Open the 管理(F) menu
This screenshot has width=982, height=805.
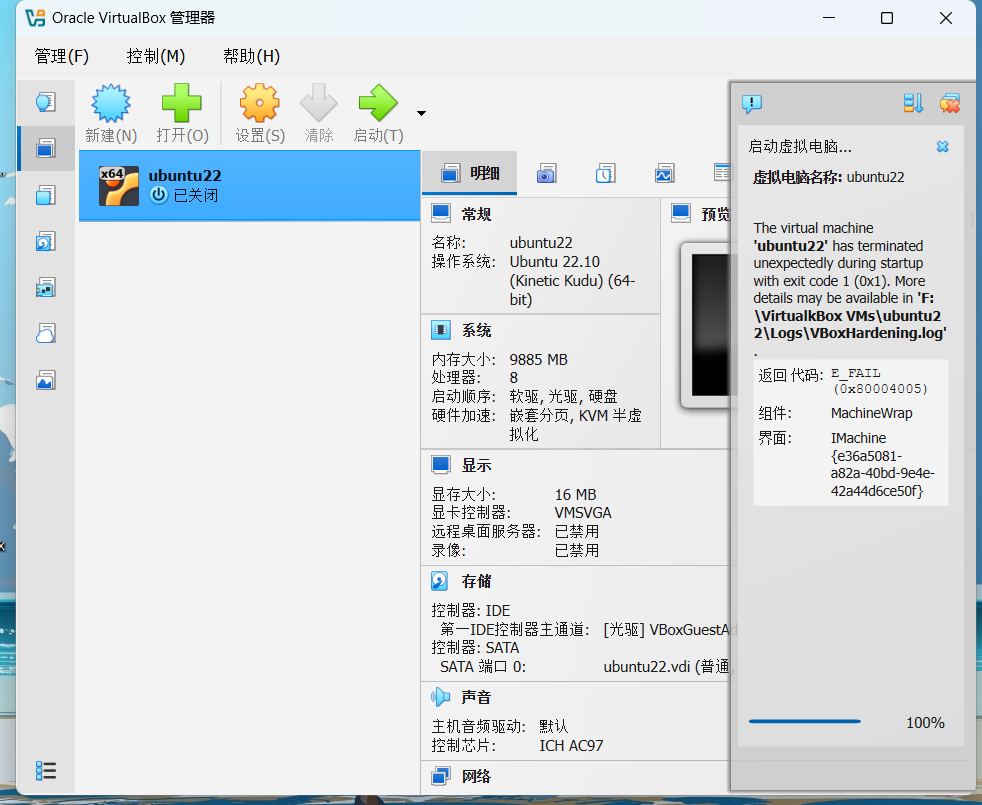click(x=61, y=56)
